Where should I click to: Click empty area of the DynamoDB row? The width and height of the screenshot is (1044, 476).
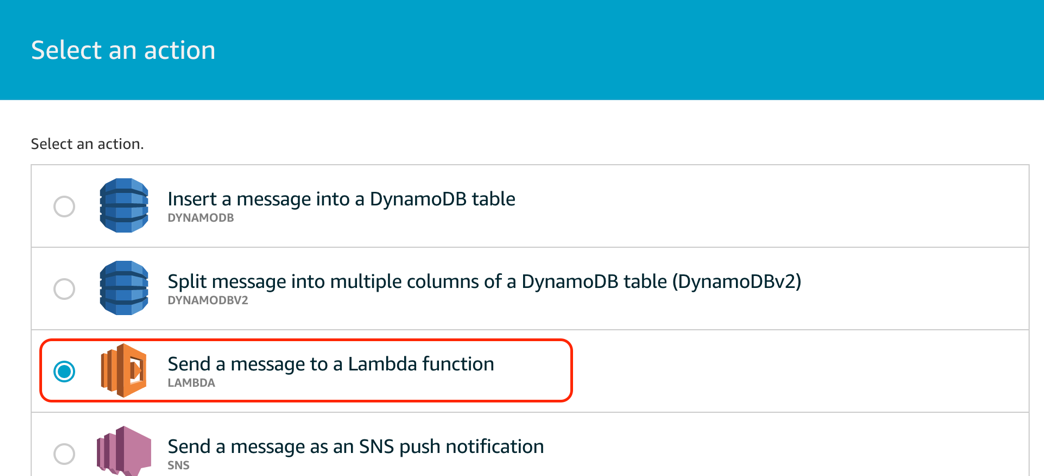coord(766,206)
